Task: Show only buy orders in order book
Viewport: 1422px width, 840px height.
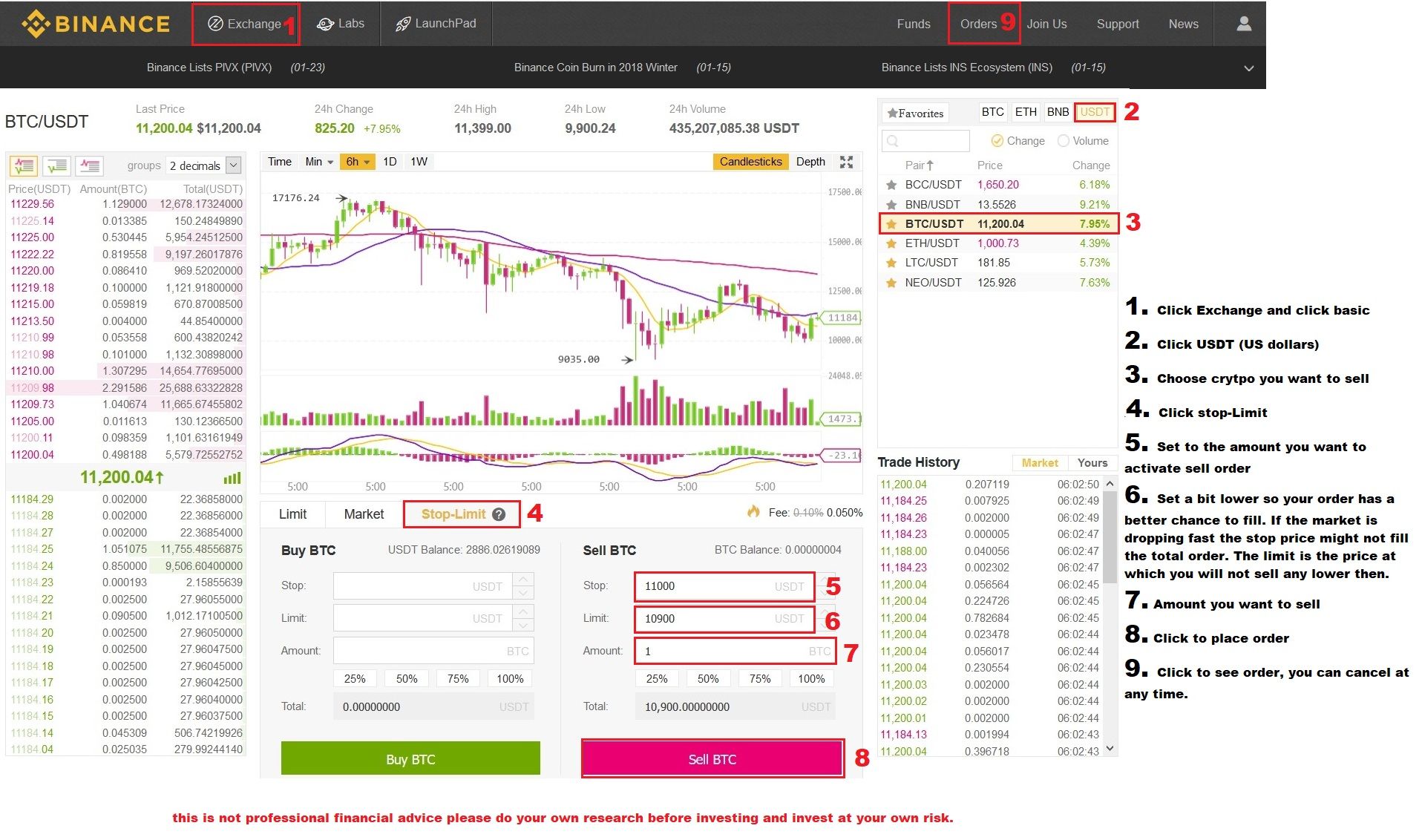Action: tap(58, 165)
